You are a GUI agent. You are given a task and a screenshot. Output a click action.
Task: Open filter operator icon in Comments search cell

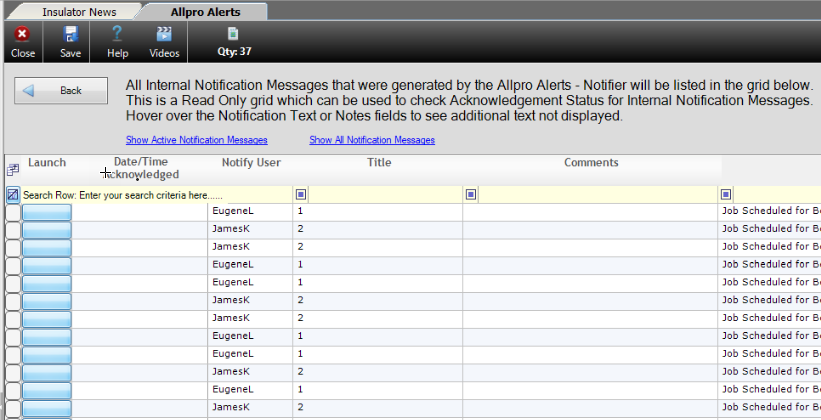point(471,195)
